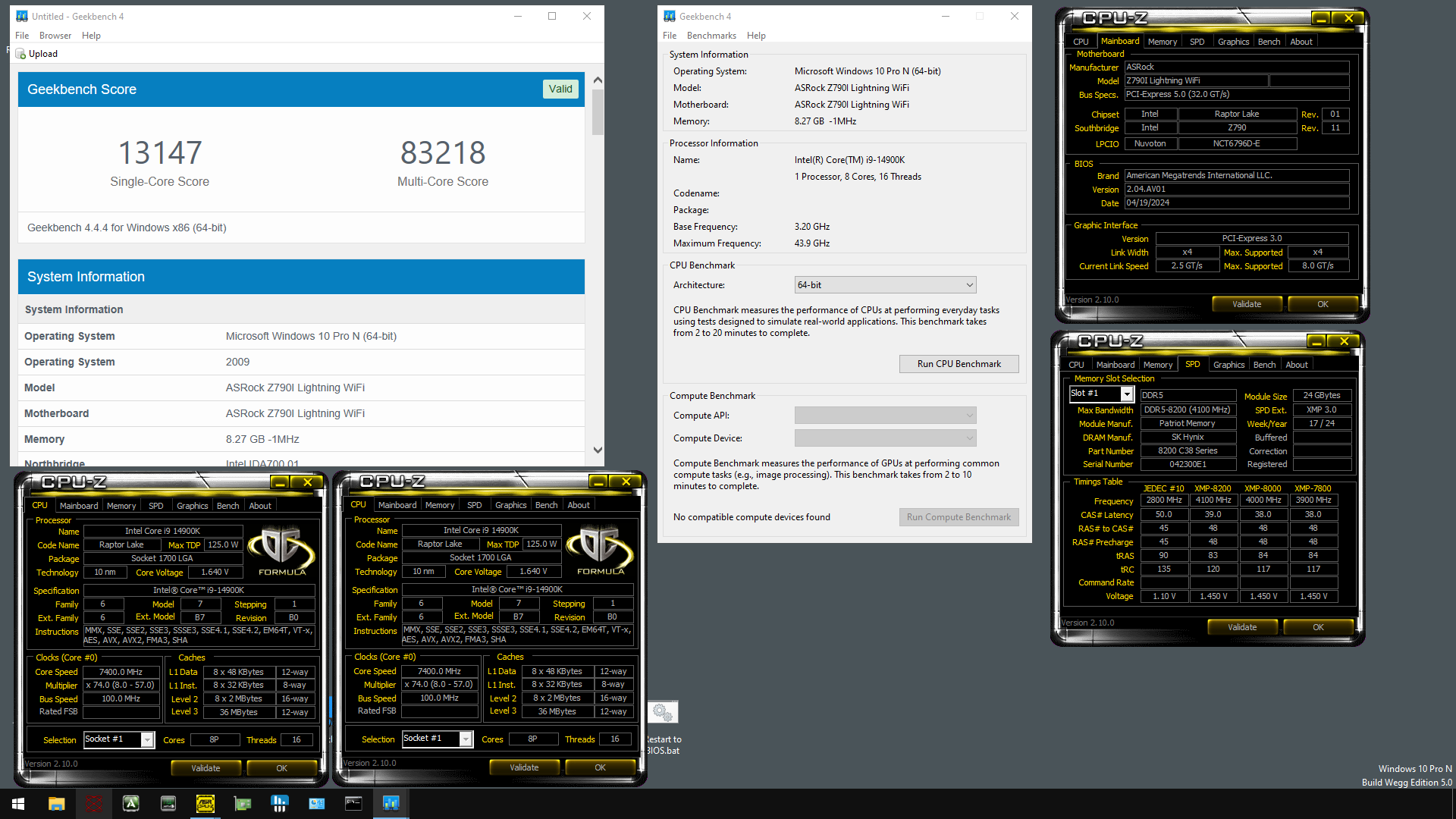Click Validate in CPU-Z Mainboard window

1247,304
